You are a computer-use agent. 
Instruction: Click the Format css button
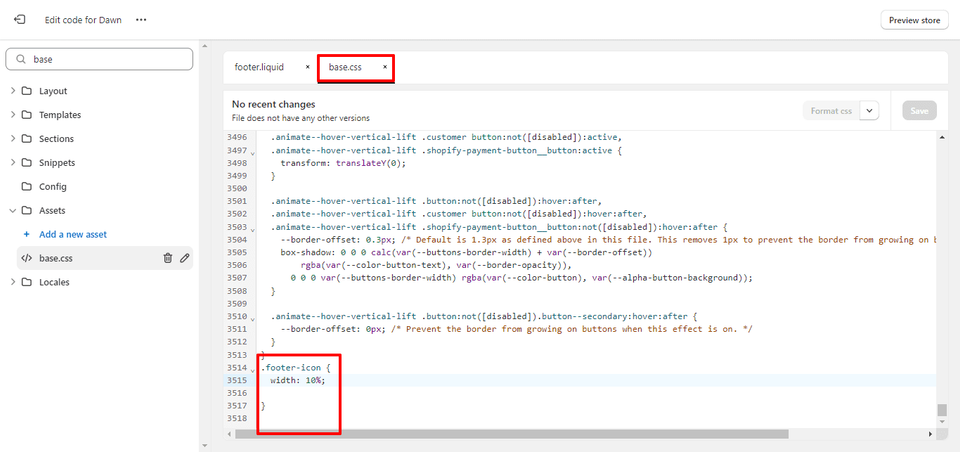coord(831,111)
